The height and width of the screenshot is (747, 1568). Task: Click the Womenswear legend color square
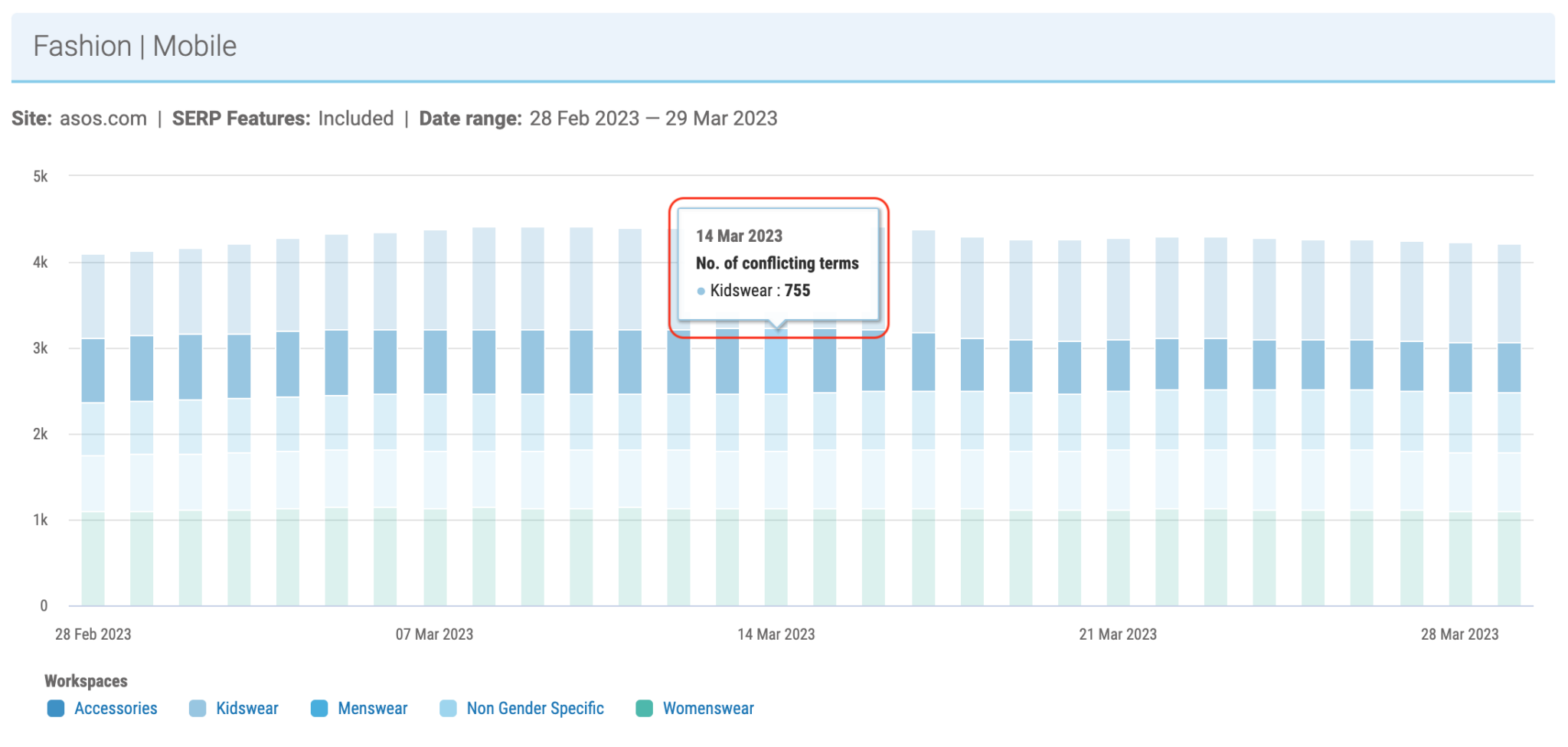coord(643,708)
